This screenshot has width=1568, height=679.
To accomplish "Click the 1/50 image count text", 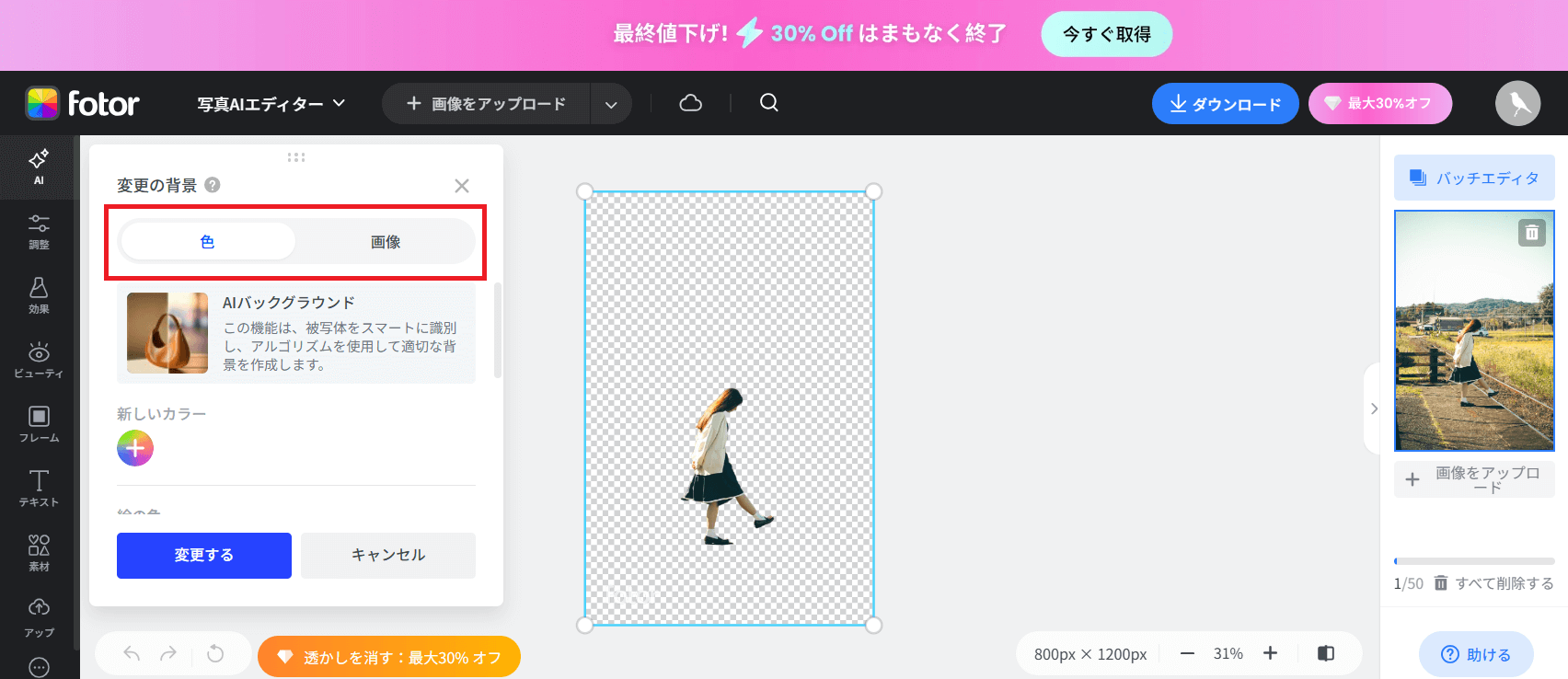I will (1409, 583).
